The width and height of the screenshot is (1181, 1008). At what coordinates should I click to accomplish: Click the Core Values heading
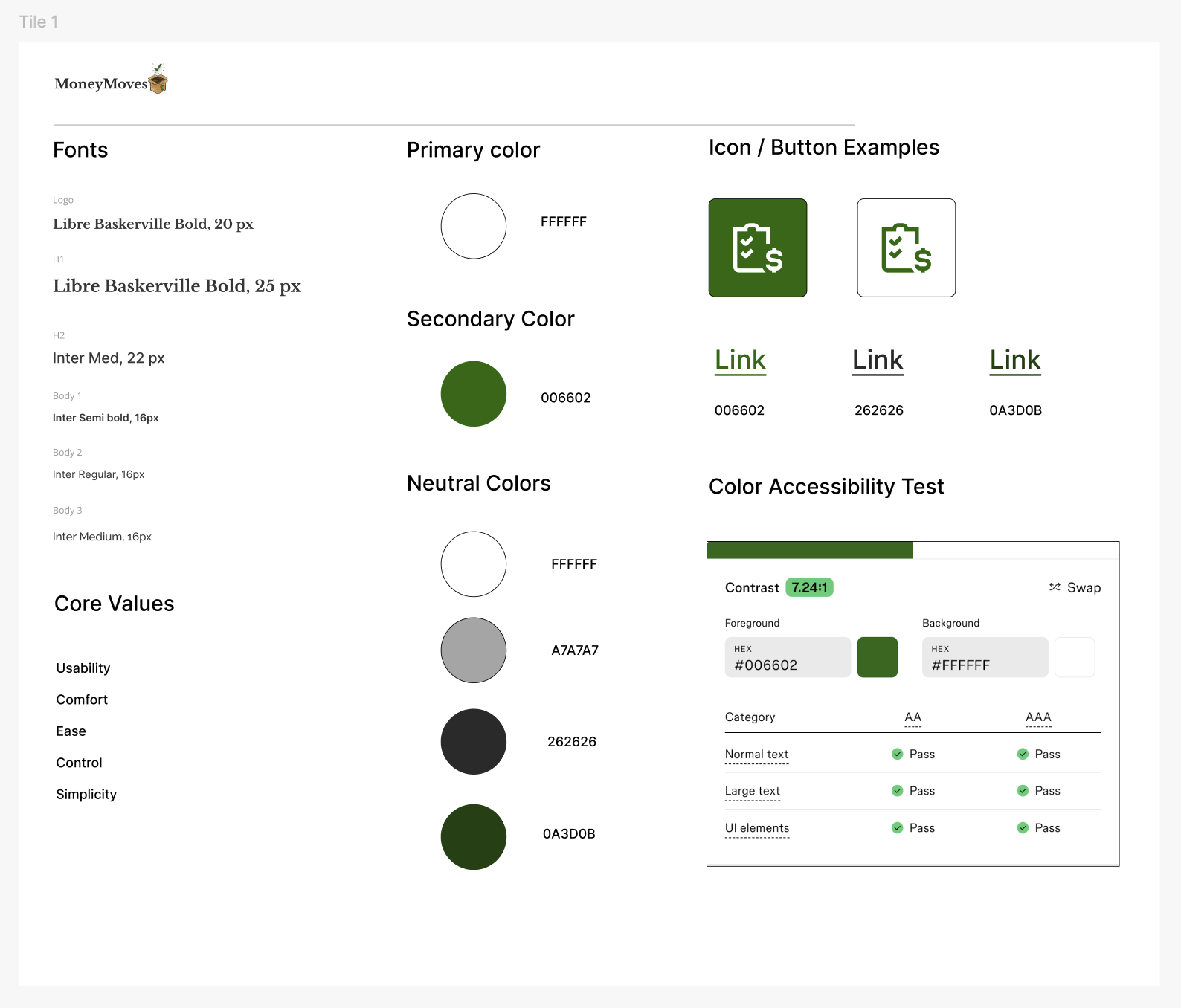tap(115, 604)
